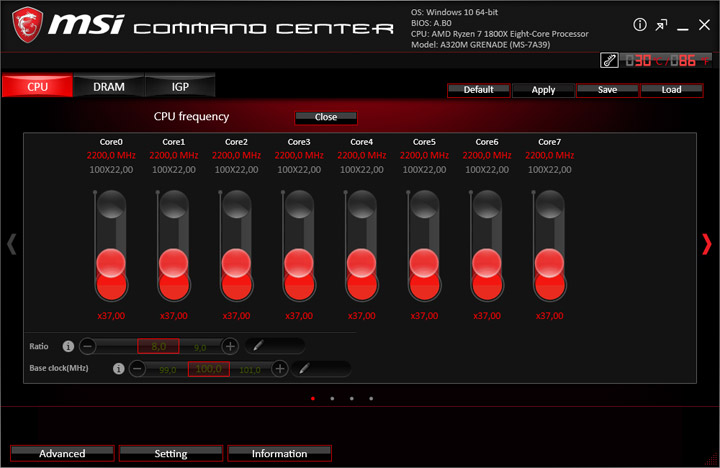The width and height of the screenshot is (720, 468).
Task: Click the Core3 frequency slider knob
Action: tap(299, 263)
